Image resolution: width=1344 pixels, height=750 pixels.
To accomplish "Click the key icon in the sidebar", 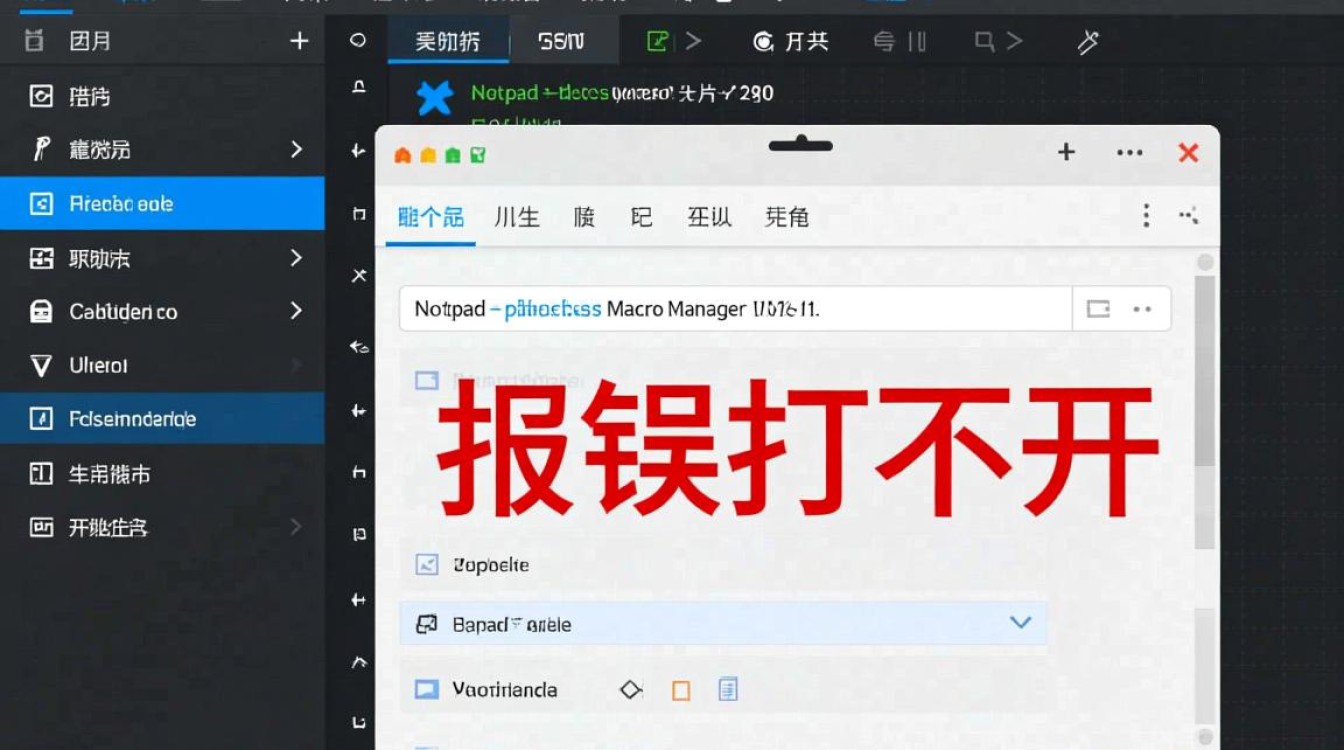I will [x=41, y=150].
